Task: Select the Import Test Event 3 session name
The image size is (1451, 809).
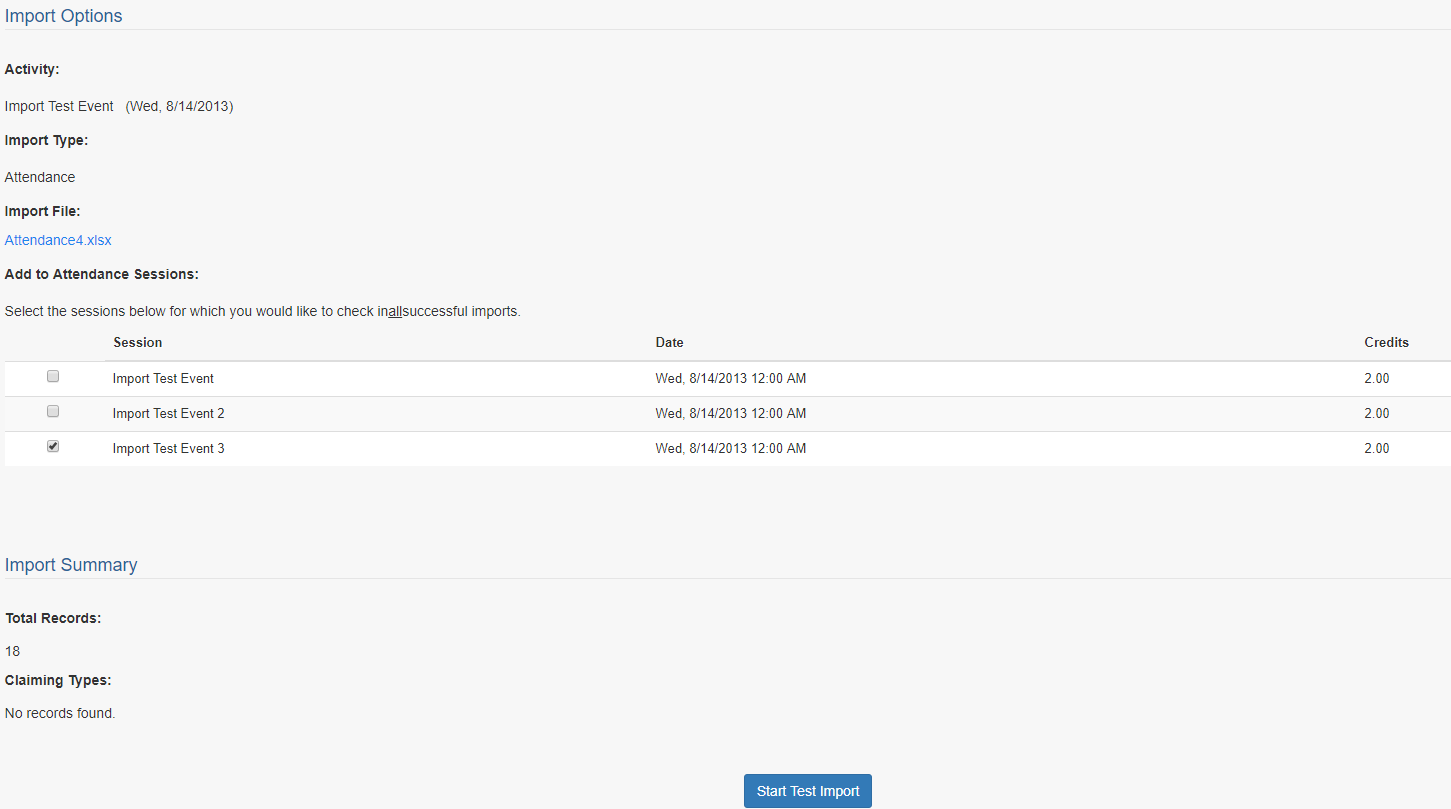Action: (168, 449)
